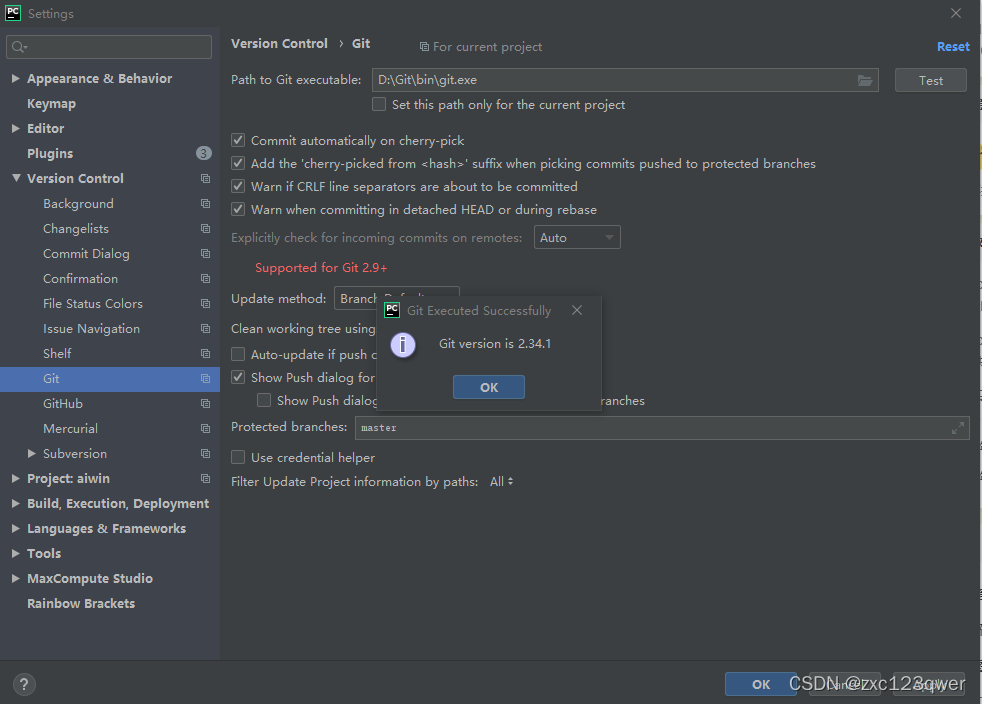Enable 'Auto-update if push' checkbox
The height and width of the screenshot is (704, 982).
point(238,354)
